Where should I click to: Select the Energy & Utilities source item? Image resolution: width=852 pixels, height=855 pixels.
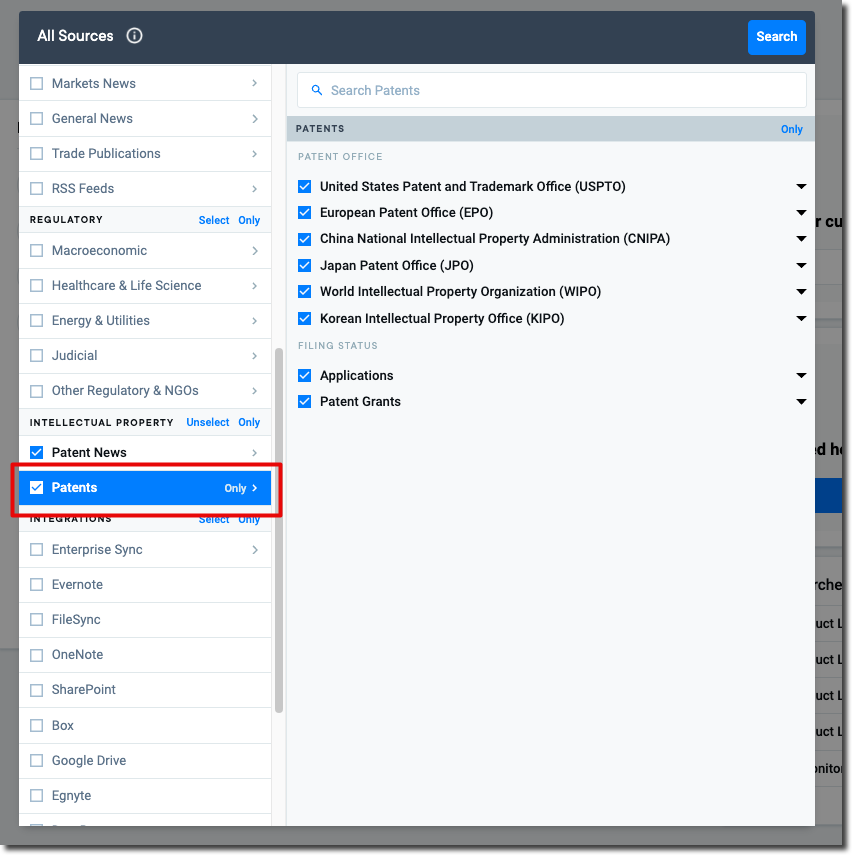100,320
